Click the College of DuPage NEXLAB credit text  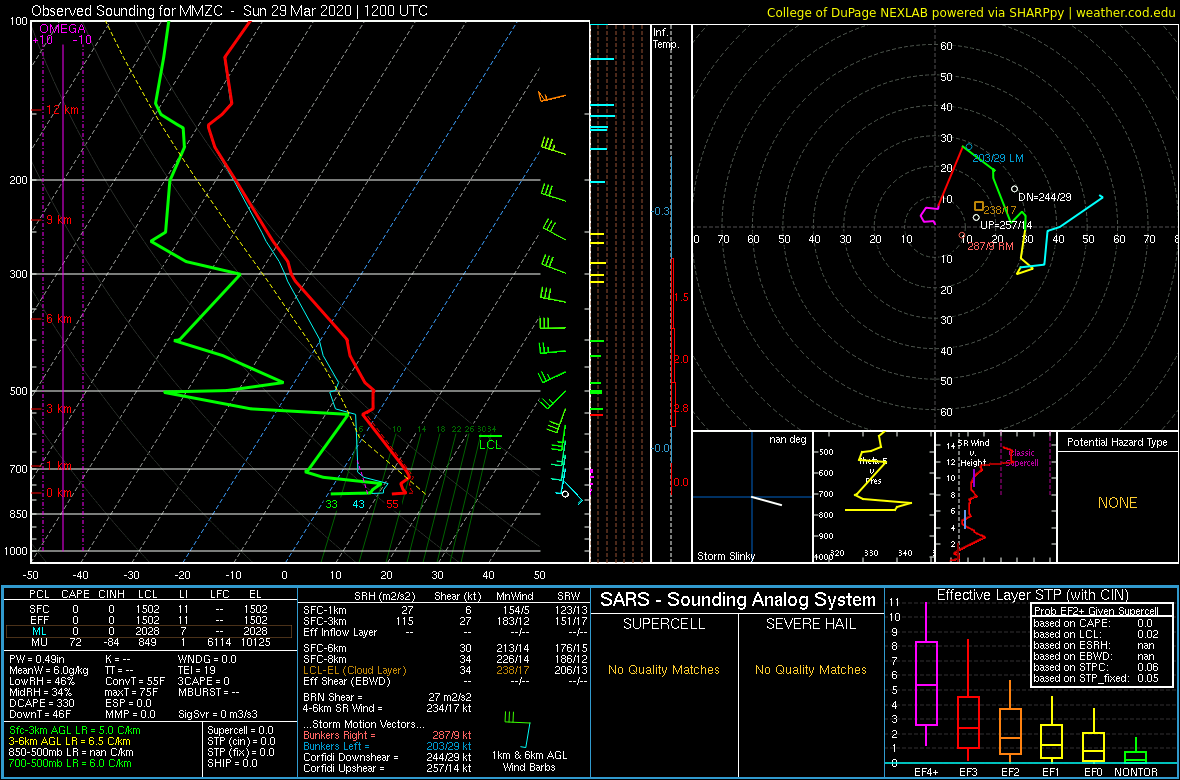[970, 11]
